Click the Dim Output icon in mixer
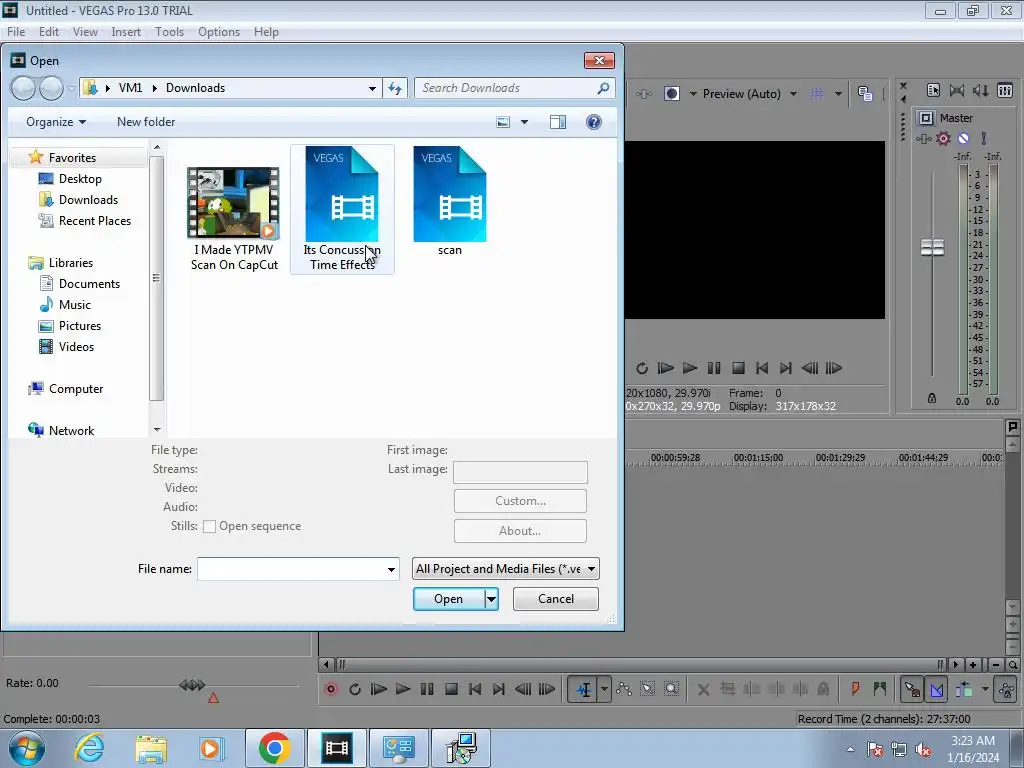Viewport: 1024px width, 768px height. pyautogui.click(x=980, y=90)
